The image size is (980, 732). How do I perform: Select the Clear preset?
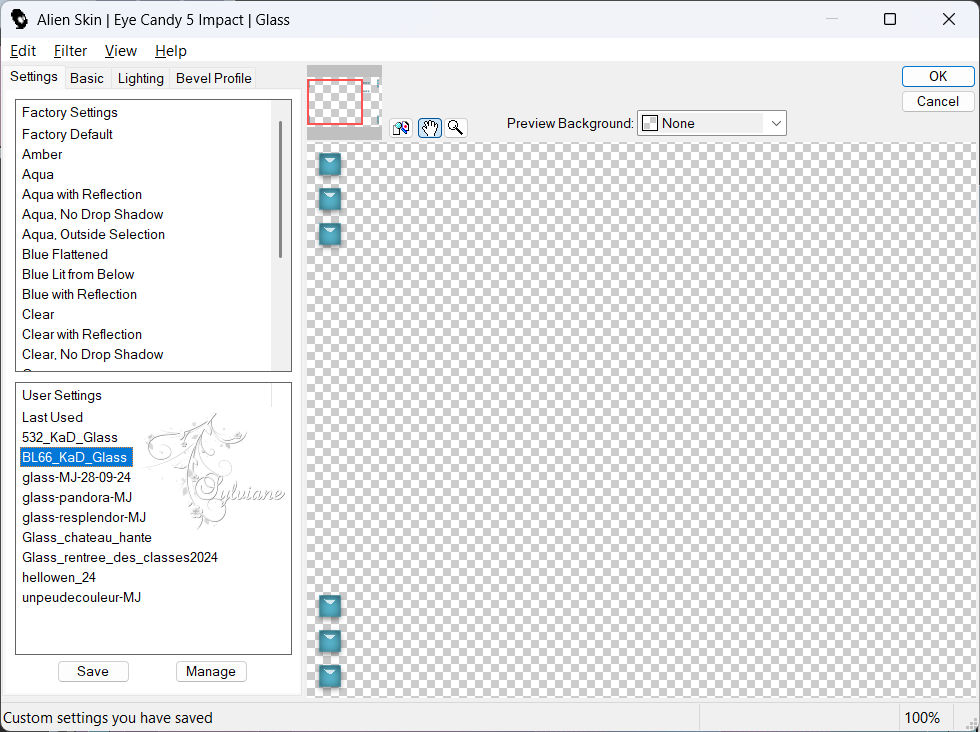pyautogui.click(x=38, y=314)
